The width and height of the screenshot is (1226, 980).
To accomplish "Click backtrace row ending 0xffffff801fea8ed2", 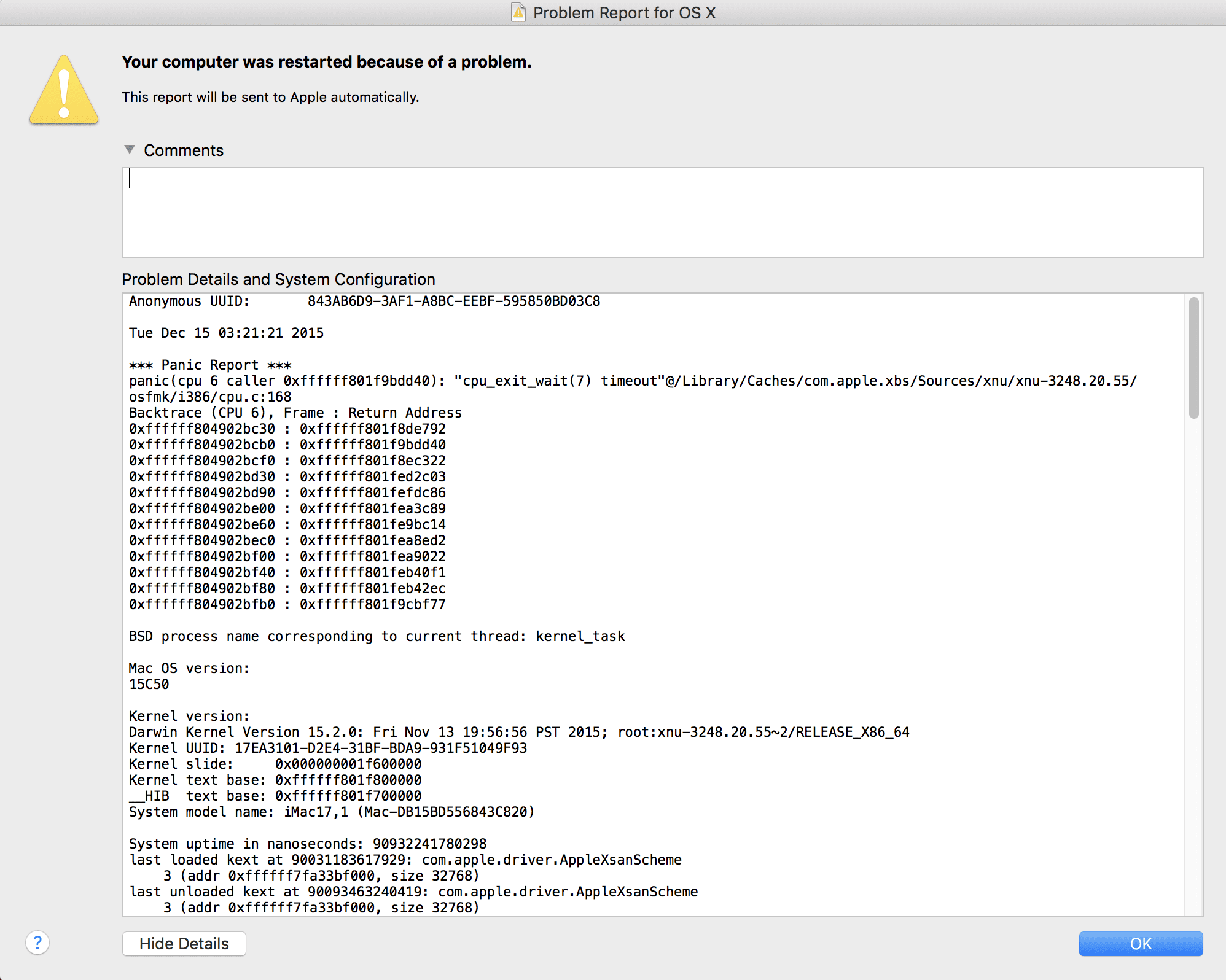I will pos(287,540).
